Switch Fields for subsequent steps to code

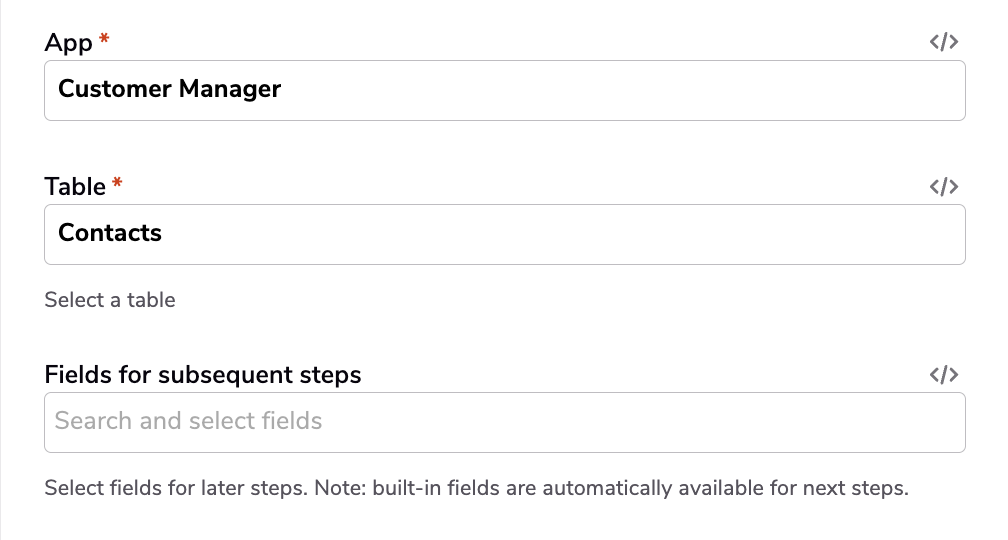click(x=944, y=375)
